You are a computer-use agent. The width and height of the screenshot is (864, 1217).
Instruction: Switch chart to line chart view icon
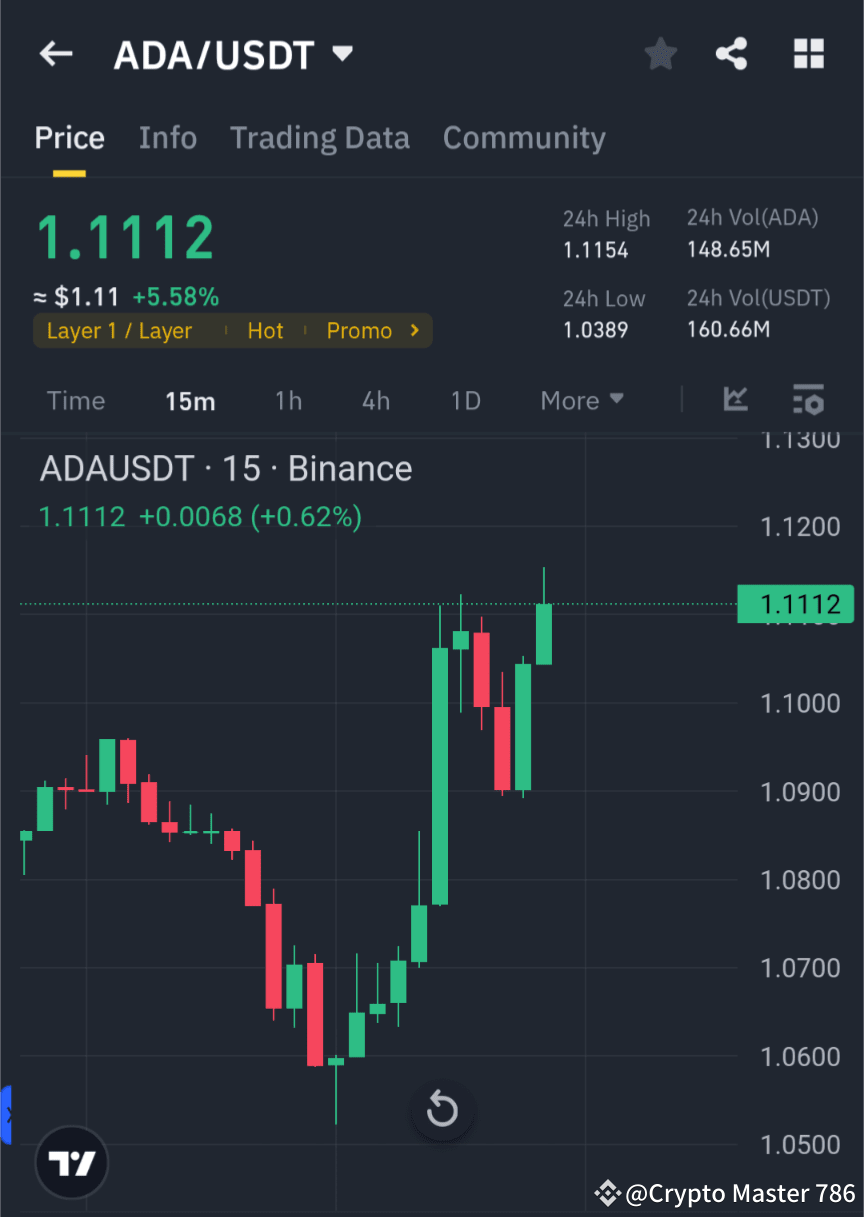pyautogui.click(x=736, y=400)
